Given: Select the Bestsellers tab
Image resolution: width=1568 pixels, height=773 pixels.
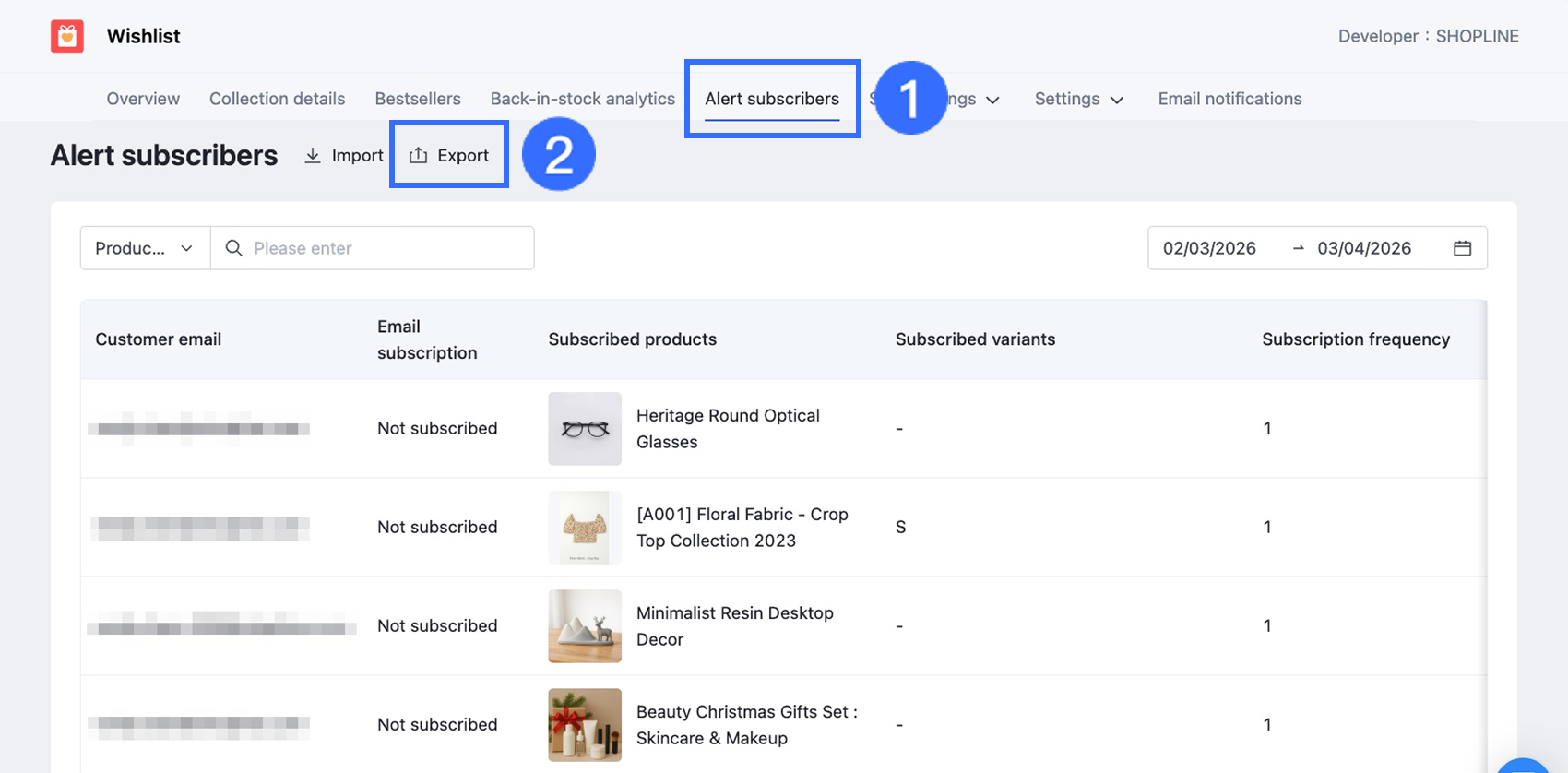Looking at the screenshot, I should 417,99.
